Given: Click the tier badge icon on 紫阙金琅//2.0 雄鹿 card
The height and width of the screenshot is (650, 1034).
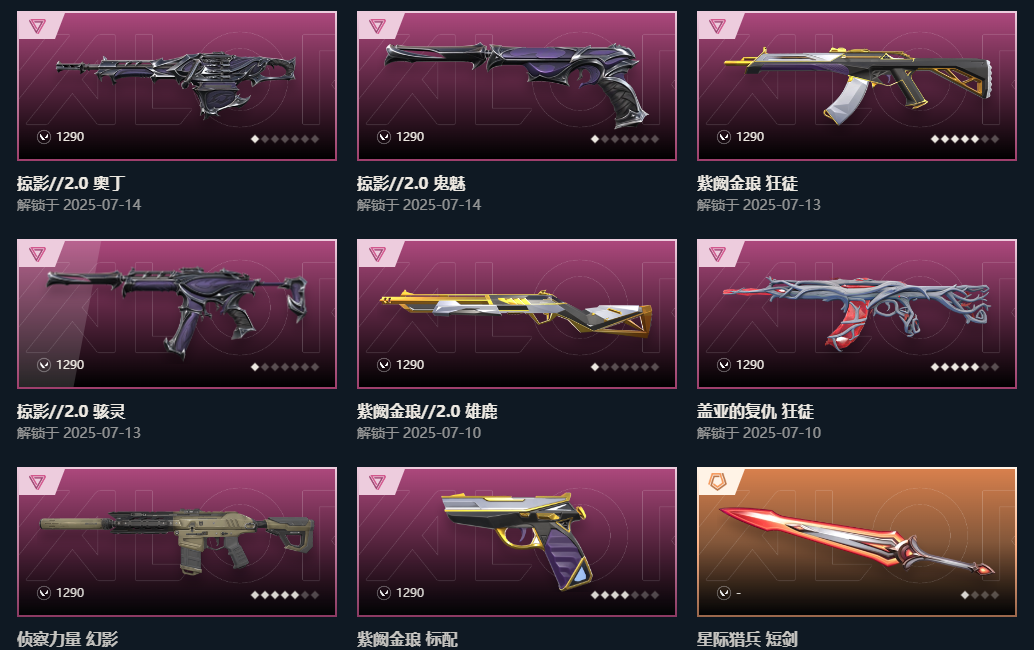Looking at the screenshot, I should 377,254.
